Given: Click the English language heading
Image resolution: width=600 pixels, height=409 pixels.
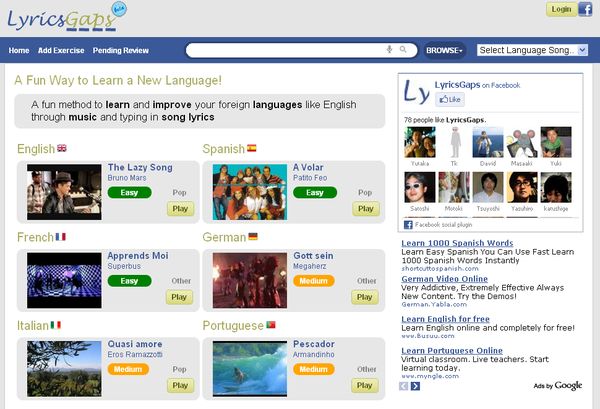Looking at the screenshot, I should (x=36, y=149).
